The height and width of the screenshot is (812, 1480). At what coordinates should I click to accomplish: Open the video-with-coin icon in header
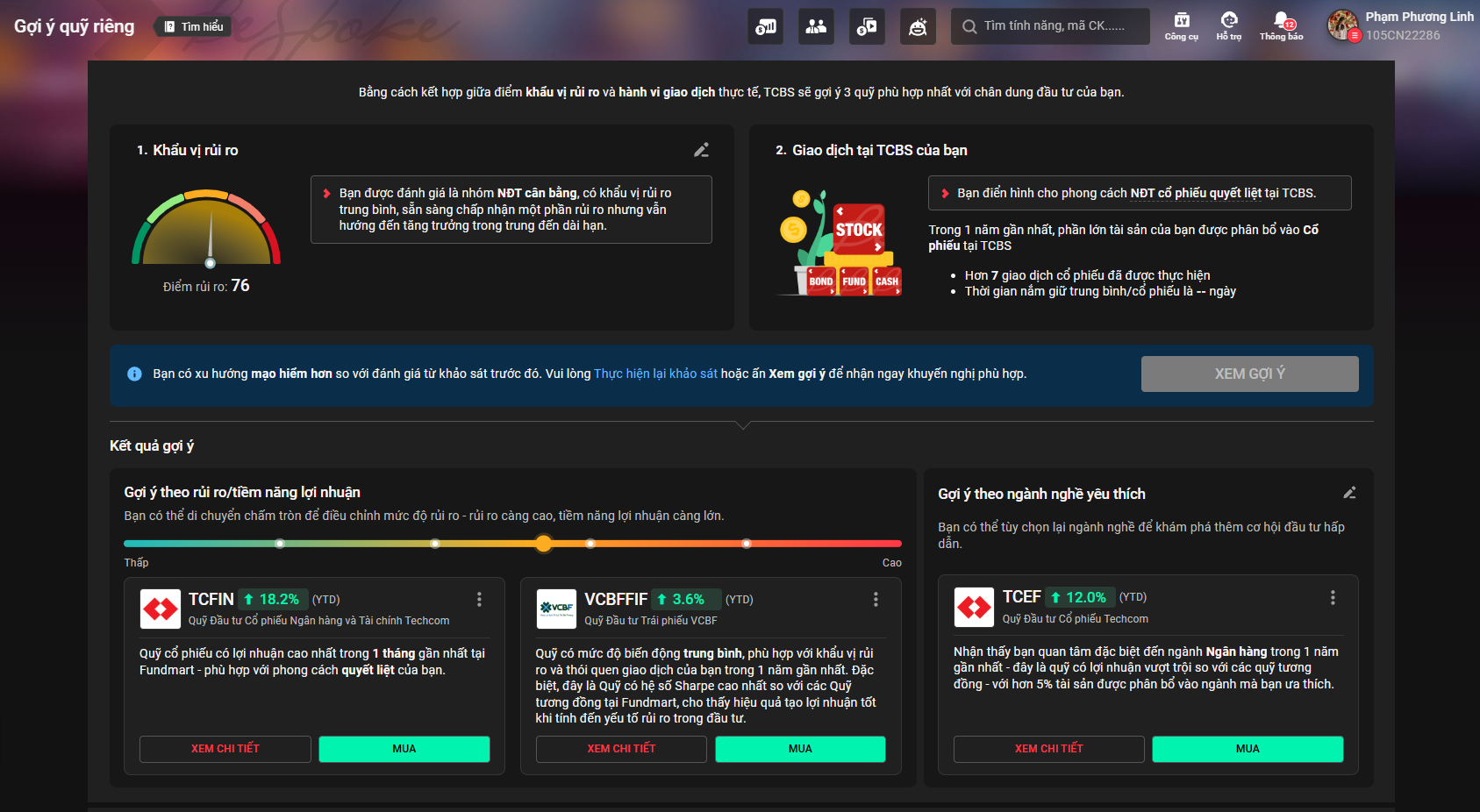click(x=867, y=26)
